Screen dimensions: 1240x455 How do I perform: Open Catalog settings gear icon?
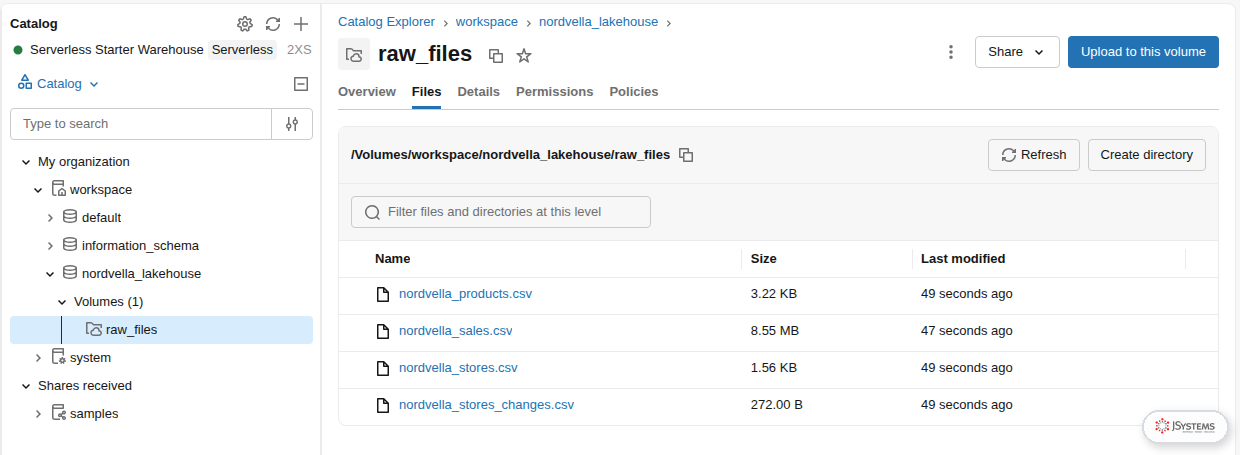coord(245,24)
